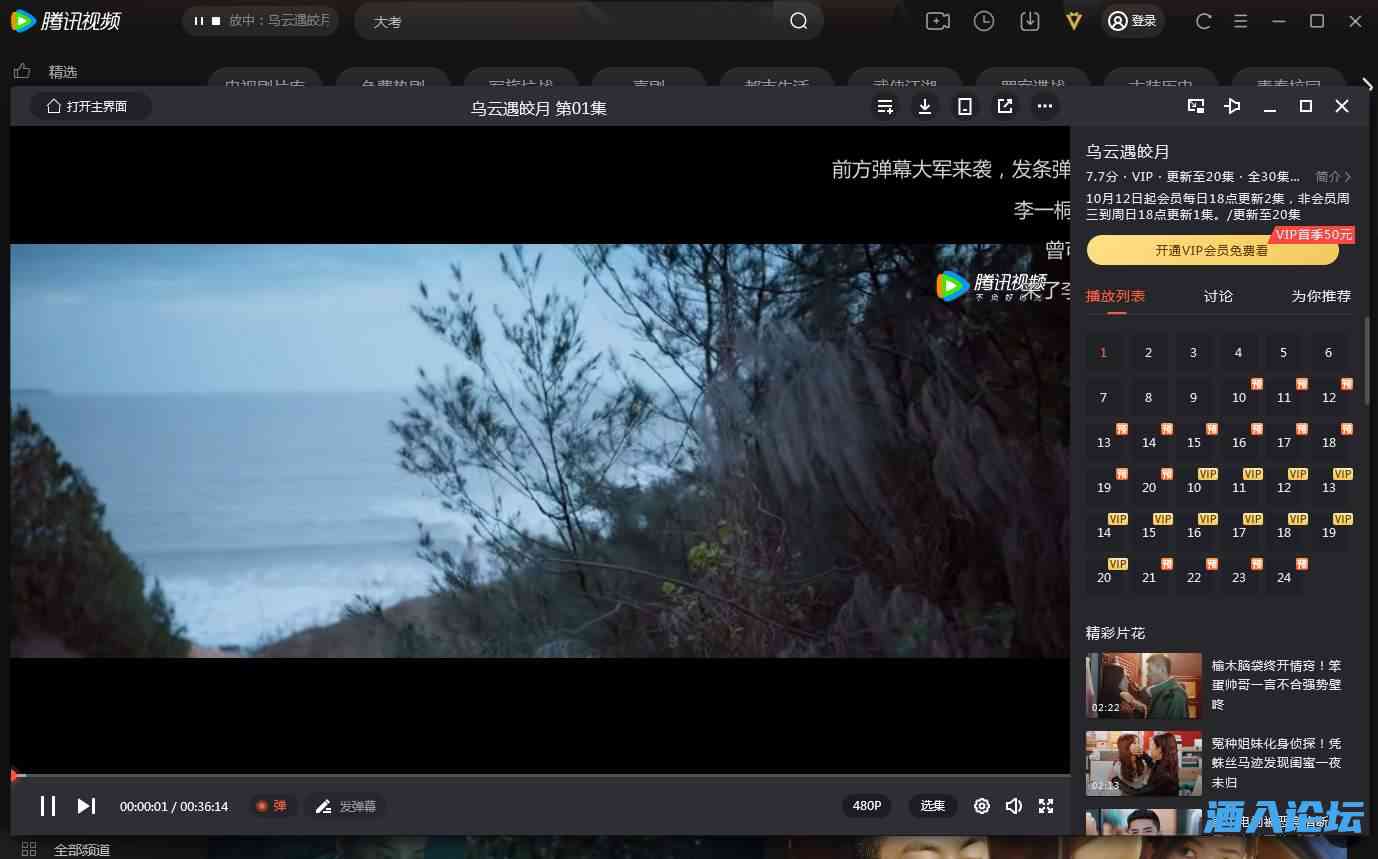The width and height of the screenshot is (1378, 859).
Task: Open the 选集 episode picker
Action: pos(932,806)
